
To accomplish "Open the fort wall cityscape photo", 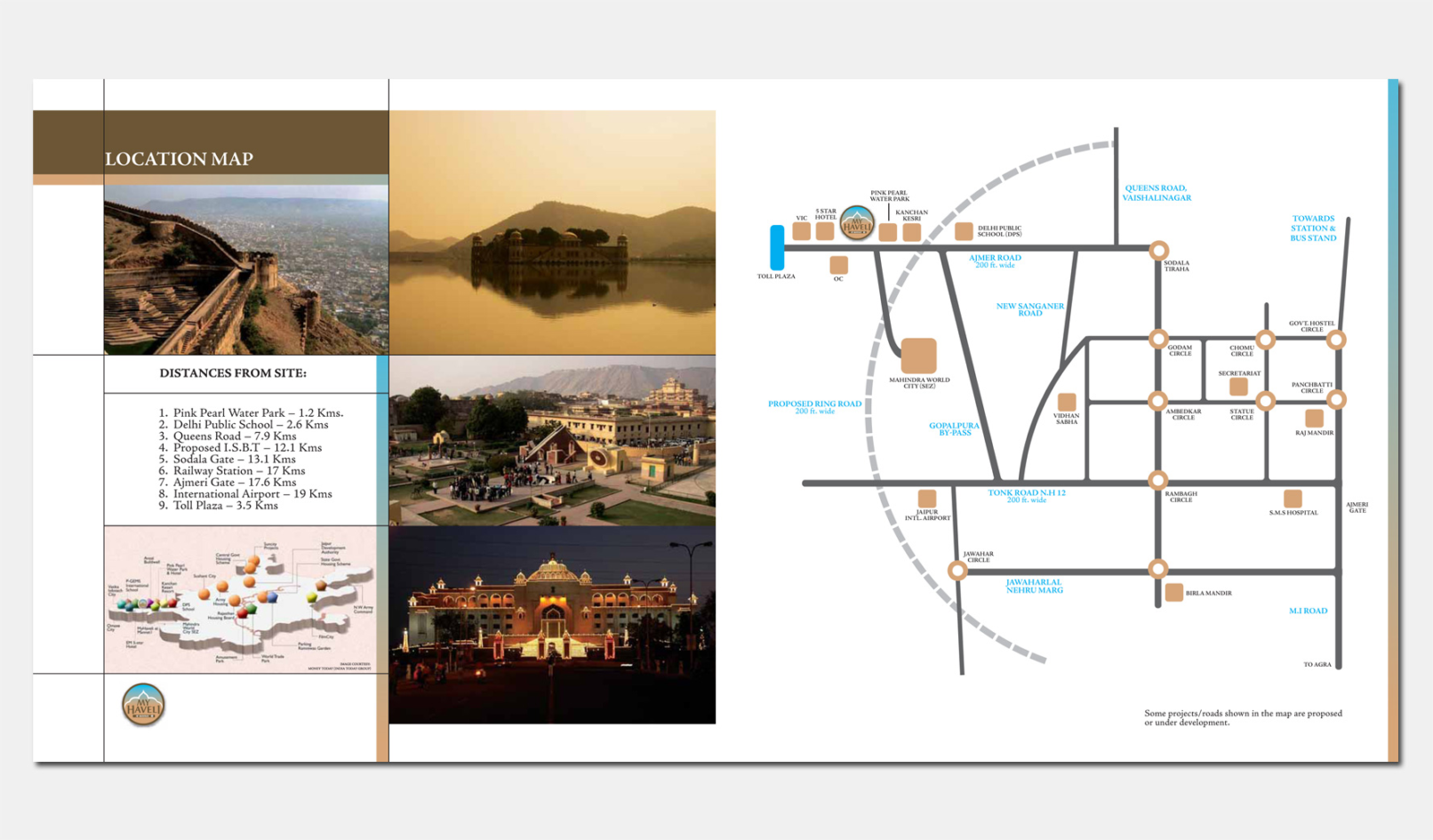I will point(245,270).
